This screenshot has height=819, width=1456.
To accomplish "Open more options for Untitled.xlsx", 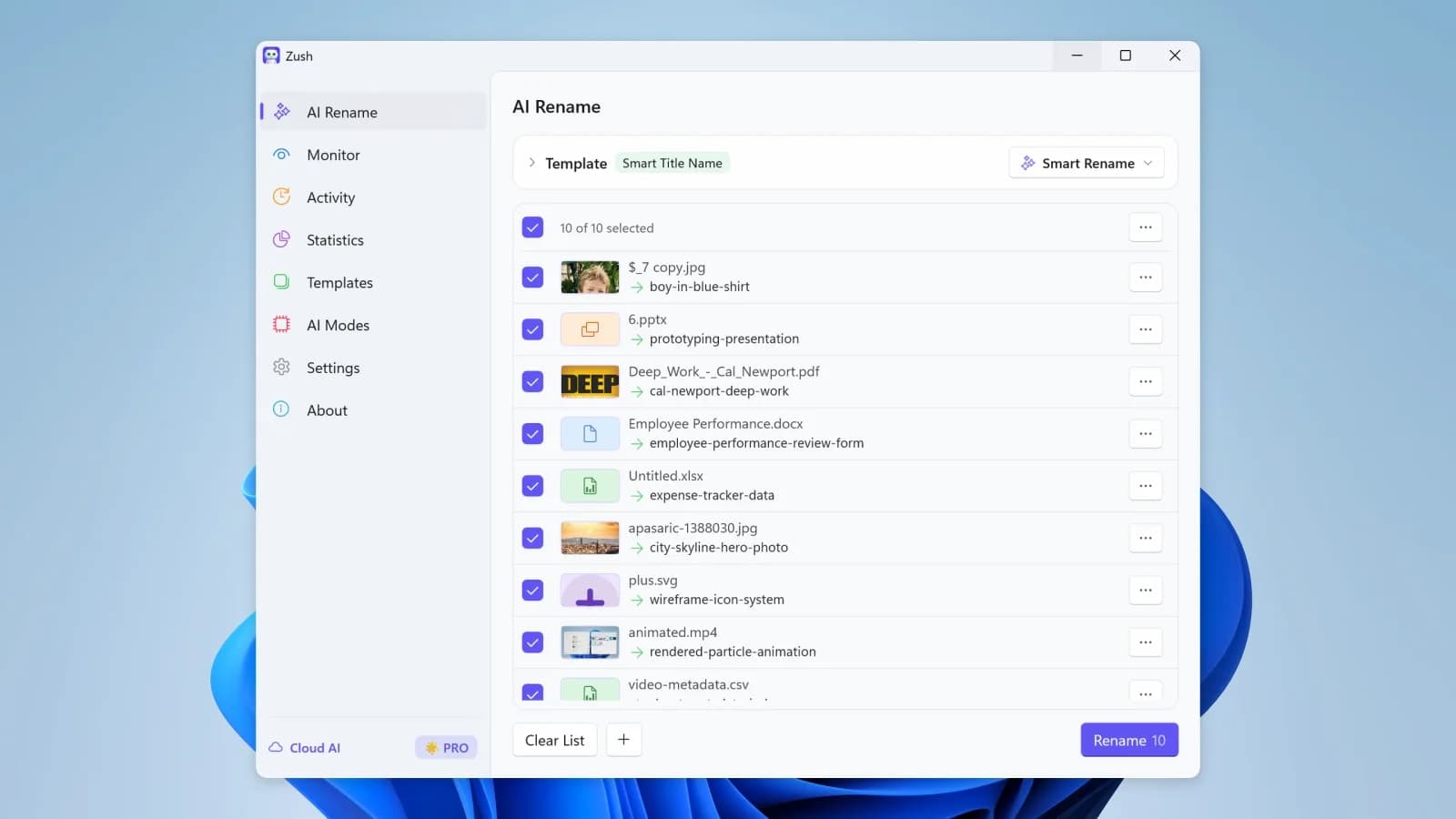I will point(1146,486).
